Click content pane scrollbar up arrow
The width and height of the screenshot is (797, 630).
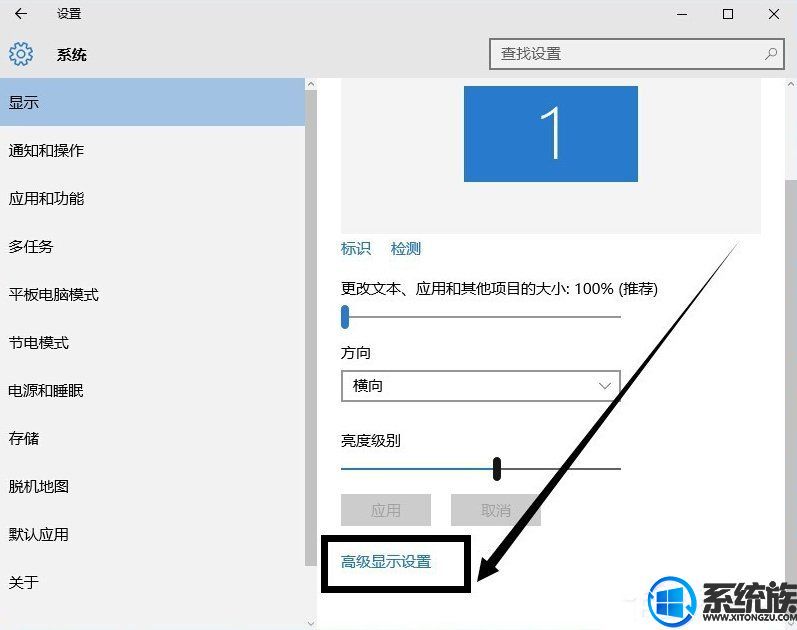coord(791,84)
